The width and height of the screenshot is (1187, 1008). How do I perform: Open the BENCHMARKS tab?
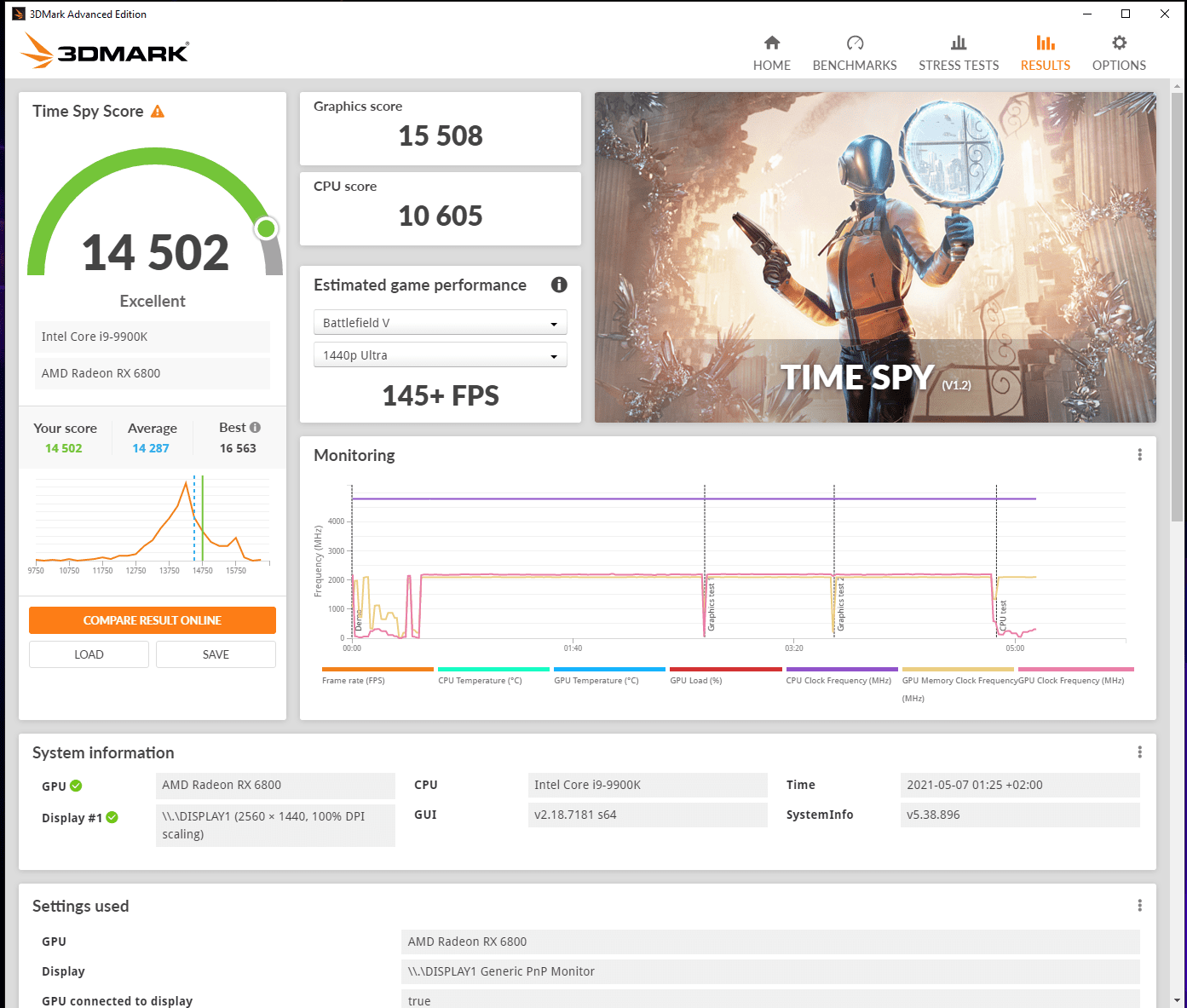tap(855, 54)
